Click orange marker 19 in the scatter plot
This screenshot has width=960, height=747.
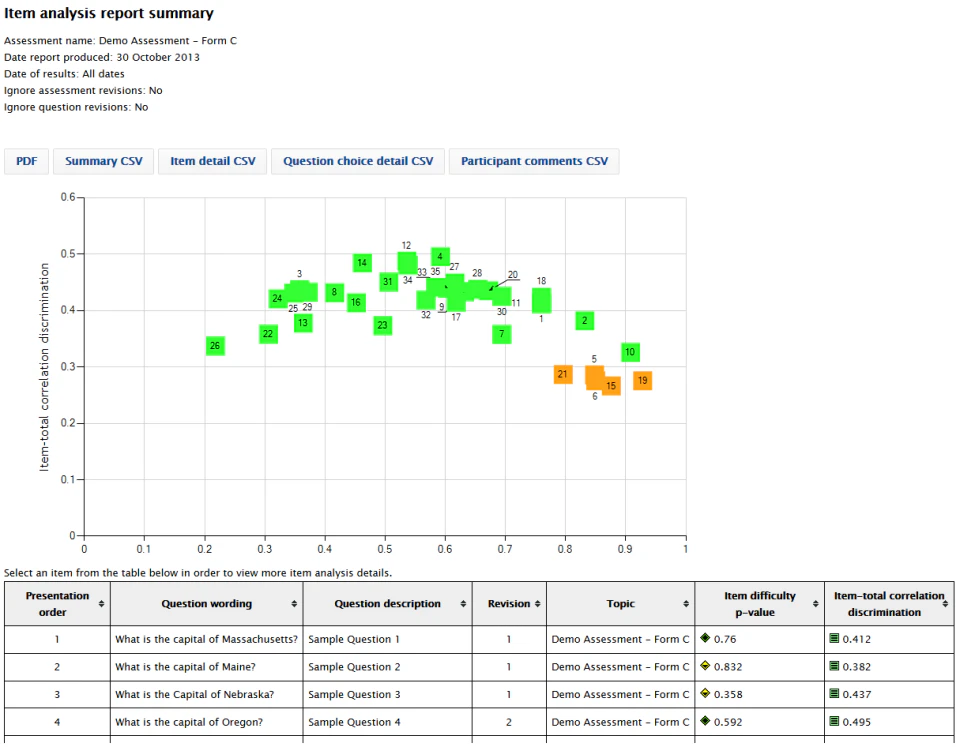tap(642, 381)
